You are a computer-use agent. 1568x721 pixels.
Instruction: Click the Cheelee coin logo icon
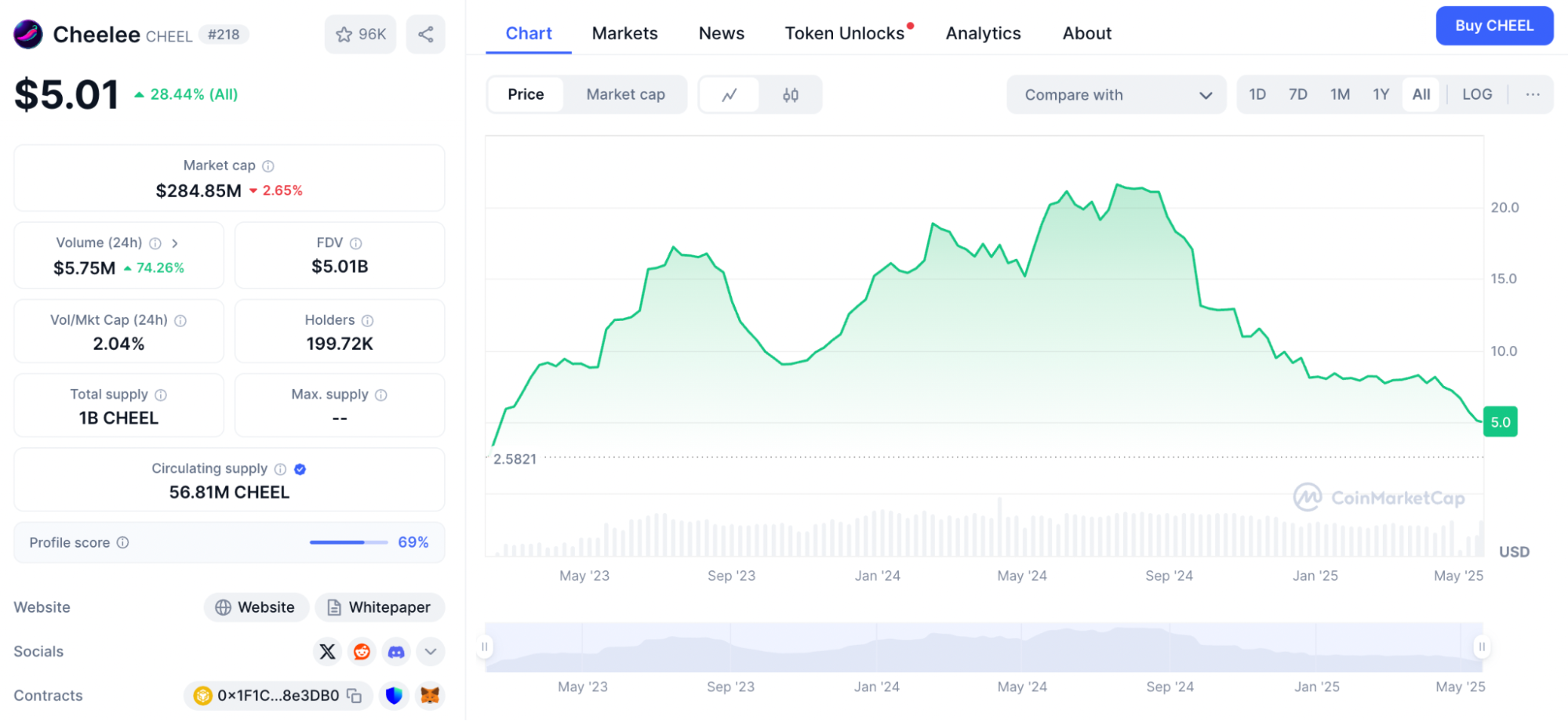pos(28,35)
